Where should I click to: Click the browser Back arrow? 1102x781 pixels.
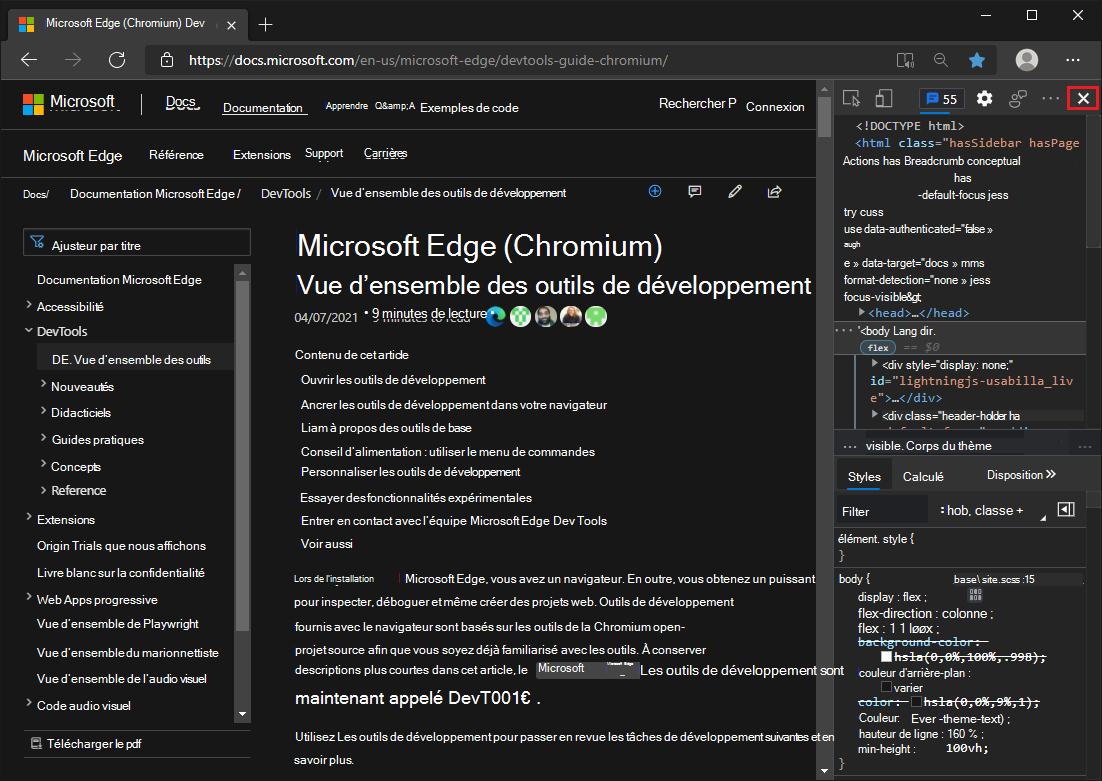[x=29, y=60]
